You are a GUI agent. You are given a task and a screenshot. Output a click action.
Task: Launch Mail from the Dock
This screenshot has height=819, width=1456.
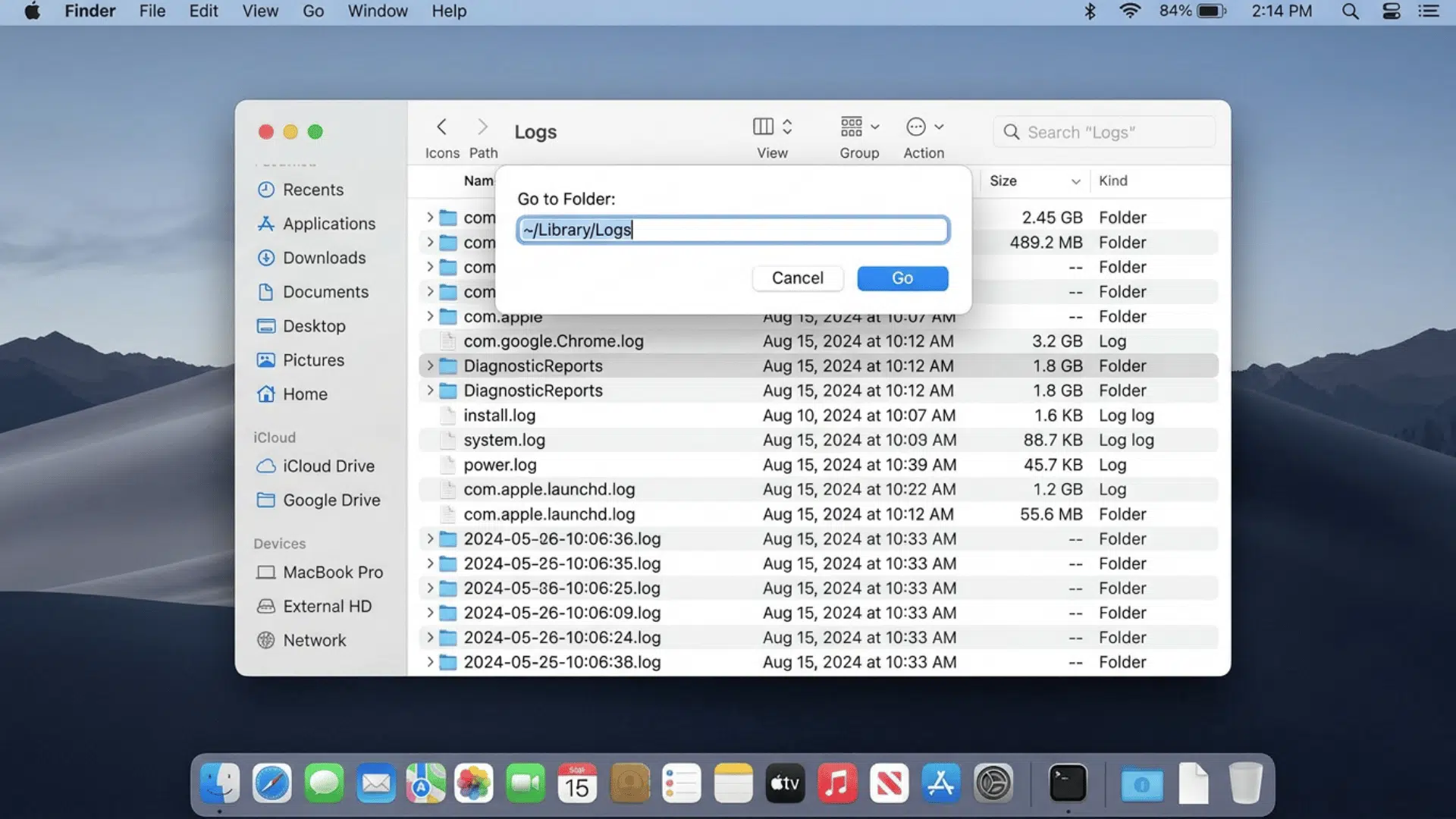(x=376, y=783)
